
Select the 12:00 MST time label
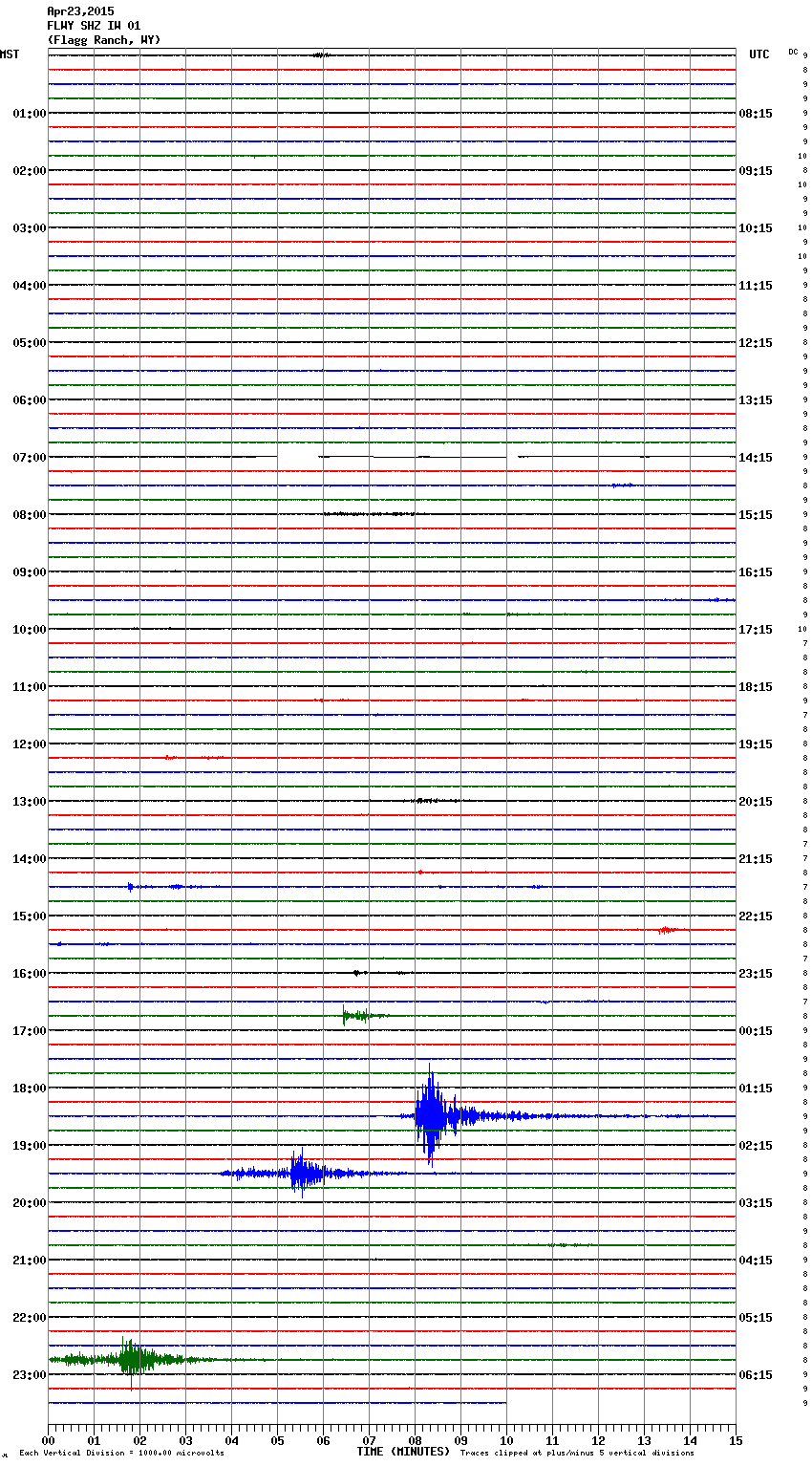[30, 744]
